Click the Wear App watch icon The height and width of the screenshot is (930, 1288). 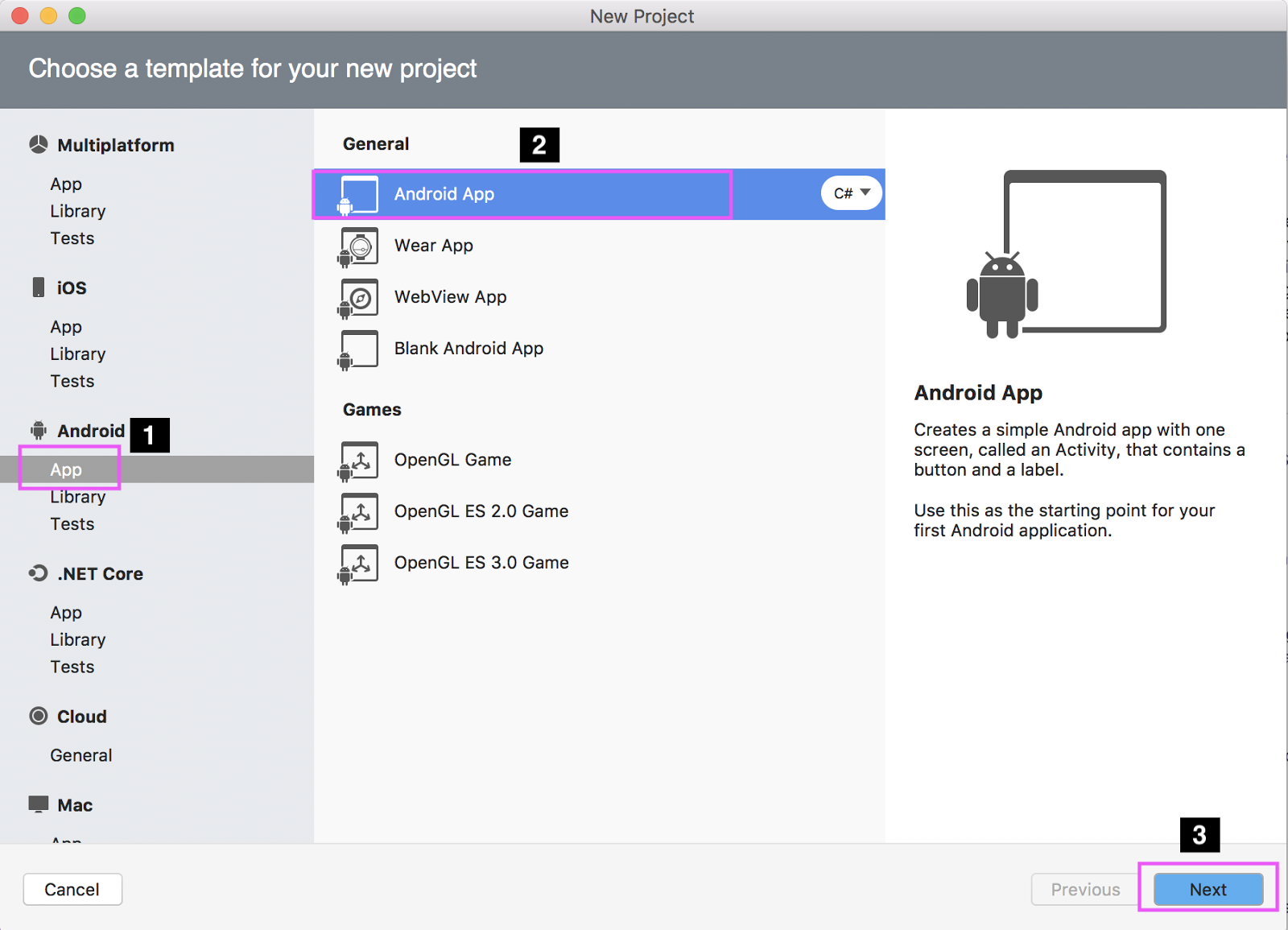(358, 246)
